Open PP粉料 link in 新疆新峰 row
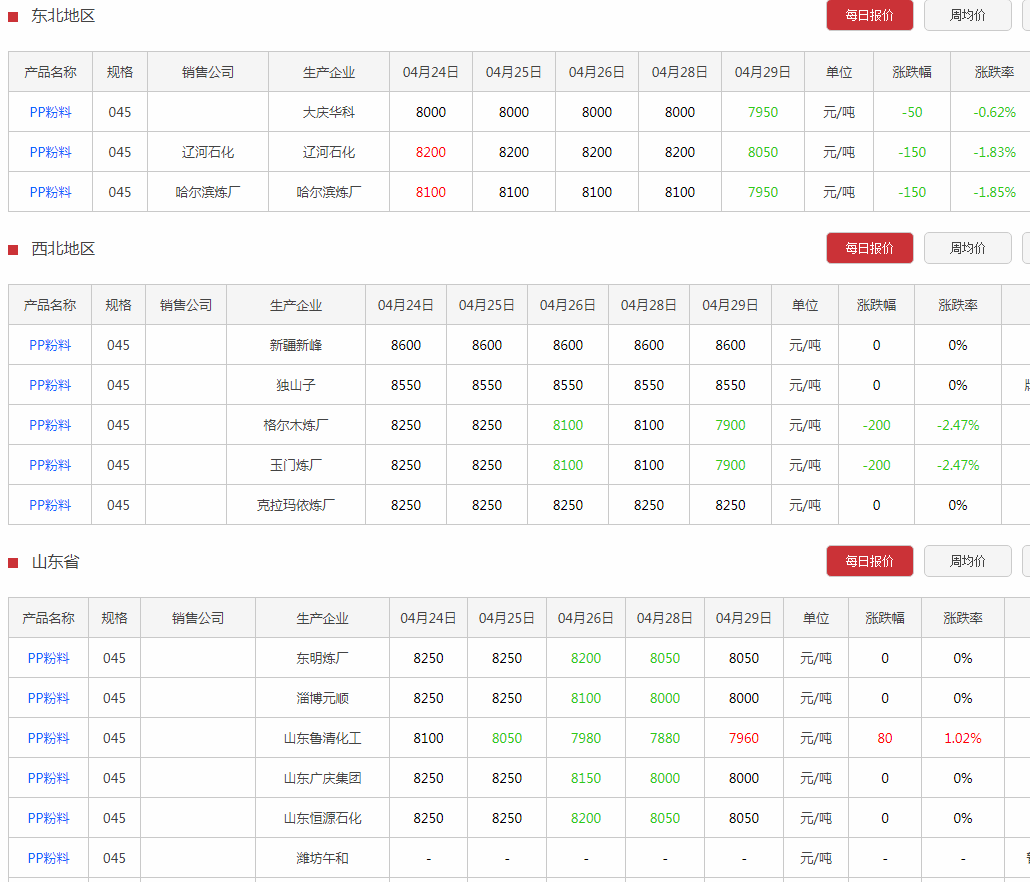The width and height of the screenshot is (1030, 882). pyautogui.click(x=50, y=345)
